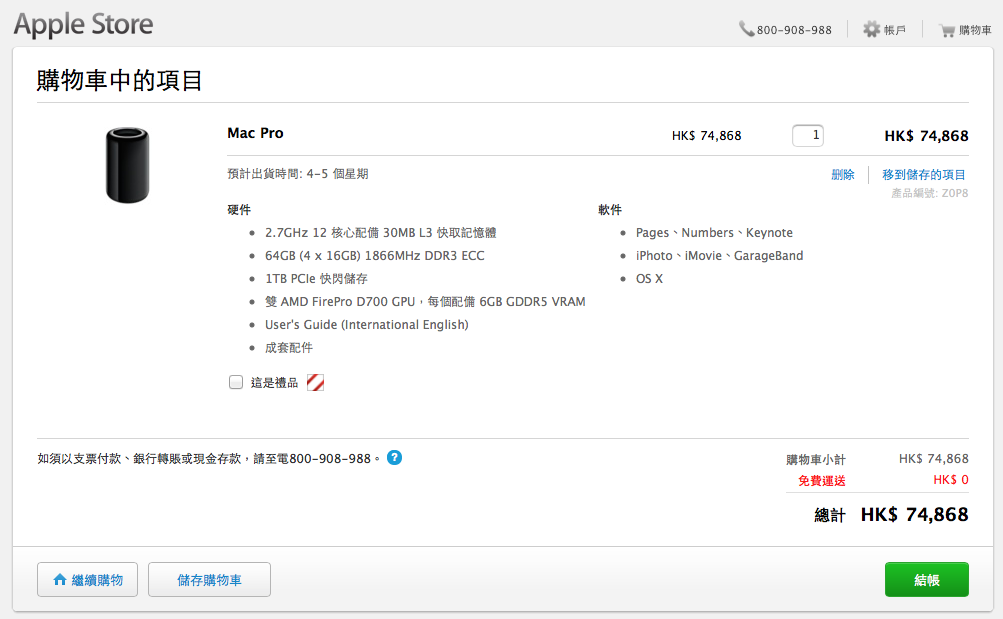Click the green 結帳 checkout button
This screenshot has height=619, width=1003.
927,579
